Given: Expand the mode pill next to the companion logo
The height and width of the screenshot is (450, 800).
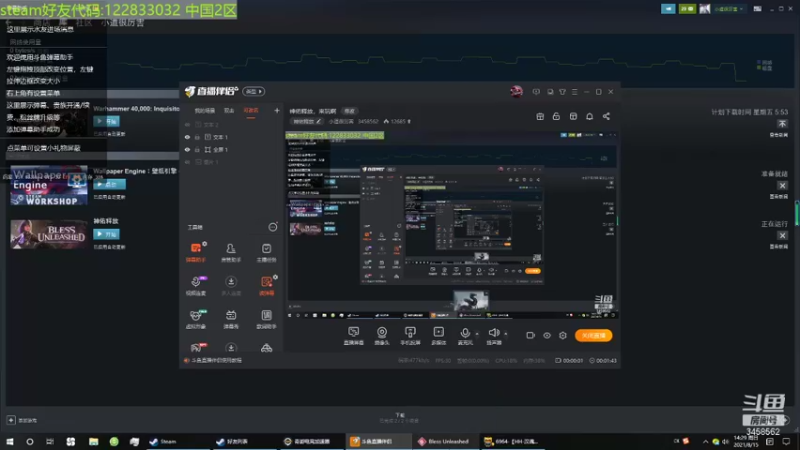Looking at the screenshot, I should 254,91.
